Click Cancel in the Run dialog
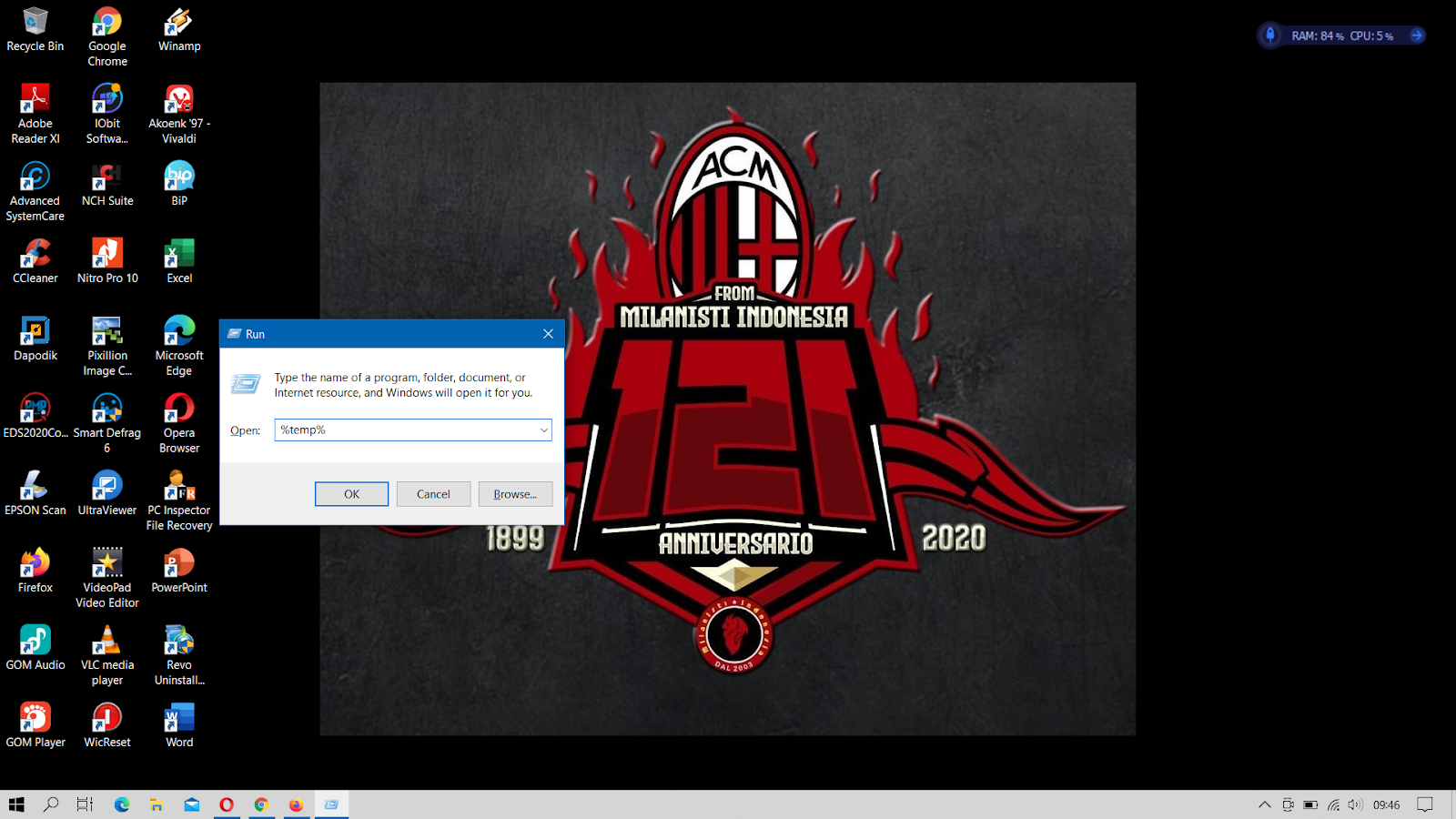Image resolution: width=1456 pixels, height=819 pixels. tap(433, 494)
